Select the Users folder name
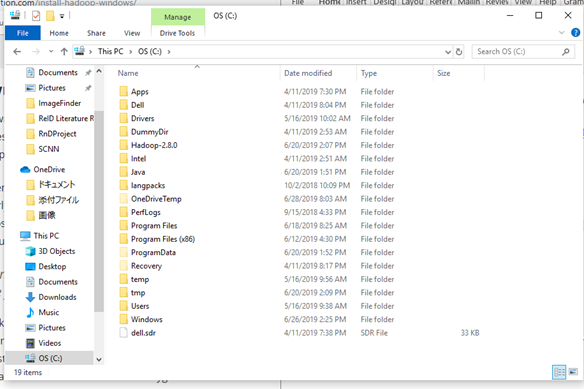Viewport: 584px width, 389px height. click(x=140, y=306)
